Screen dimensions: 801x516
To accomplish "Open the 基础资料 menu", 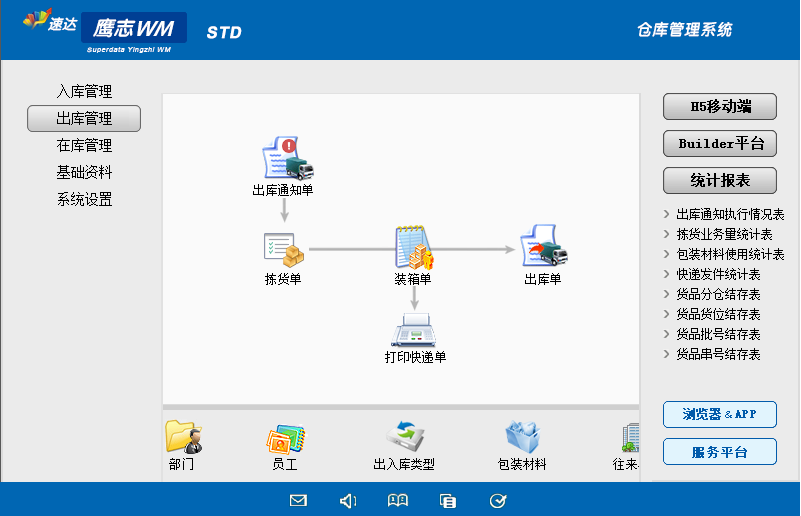I will (x=84, y=172).
